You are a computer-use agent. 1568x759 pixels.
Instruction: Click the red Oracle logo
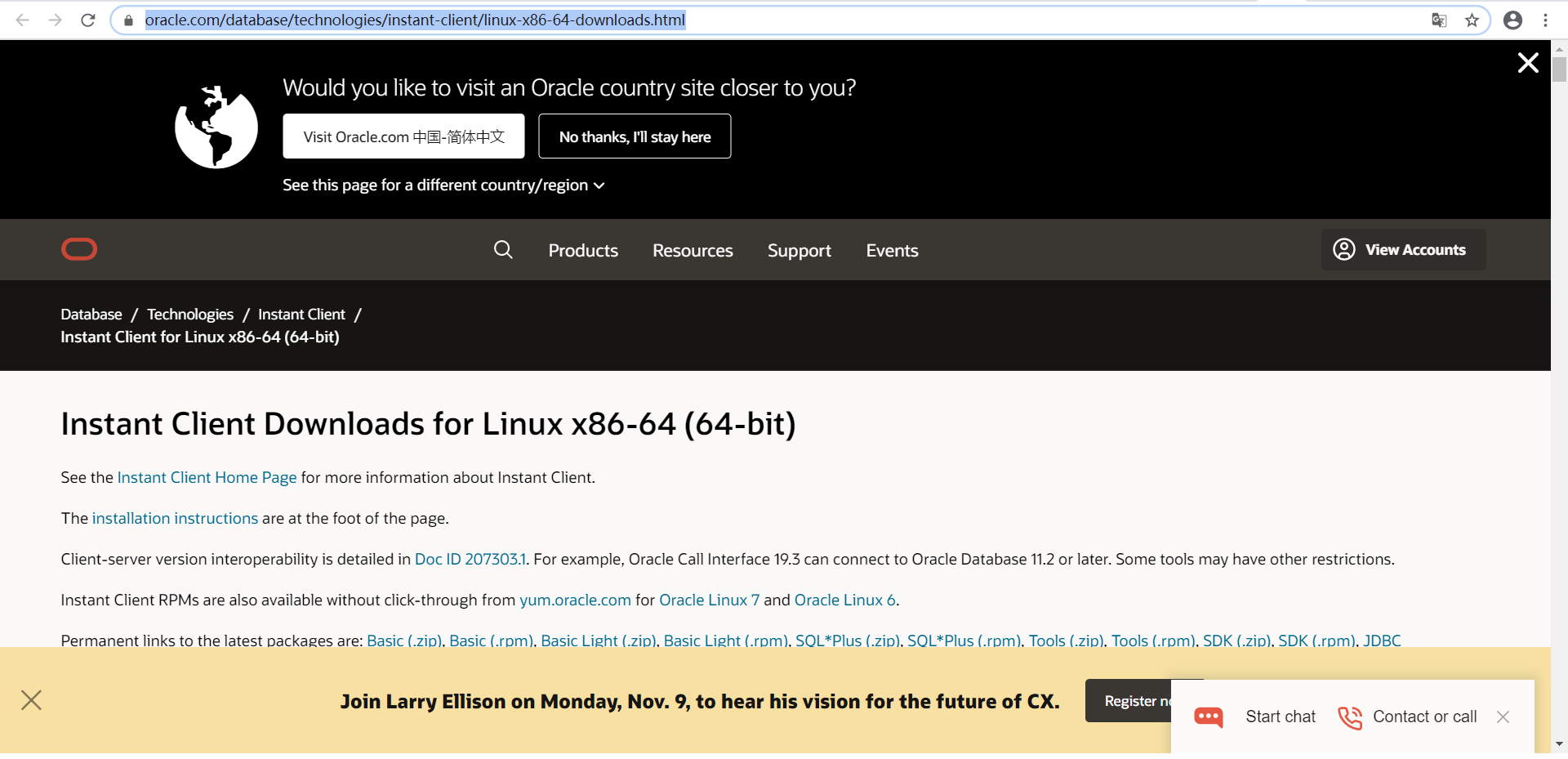click(79, 249)
